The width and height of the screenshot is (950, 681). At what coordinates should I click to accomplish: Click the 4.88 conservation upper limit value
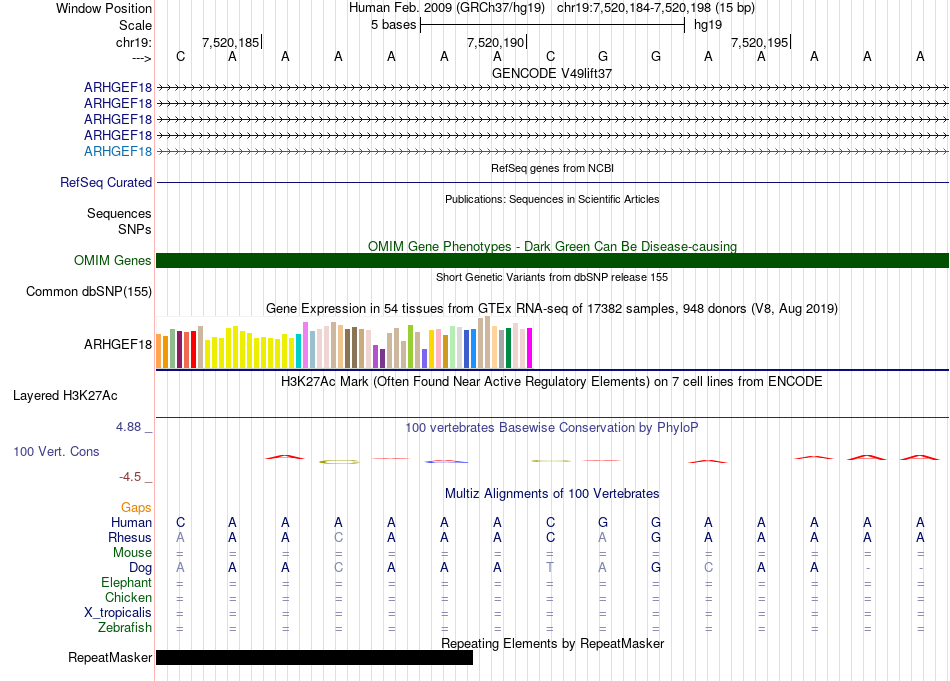coord(128,427)
